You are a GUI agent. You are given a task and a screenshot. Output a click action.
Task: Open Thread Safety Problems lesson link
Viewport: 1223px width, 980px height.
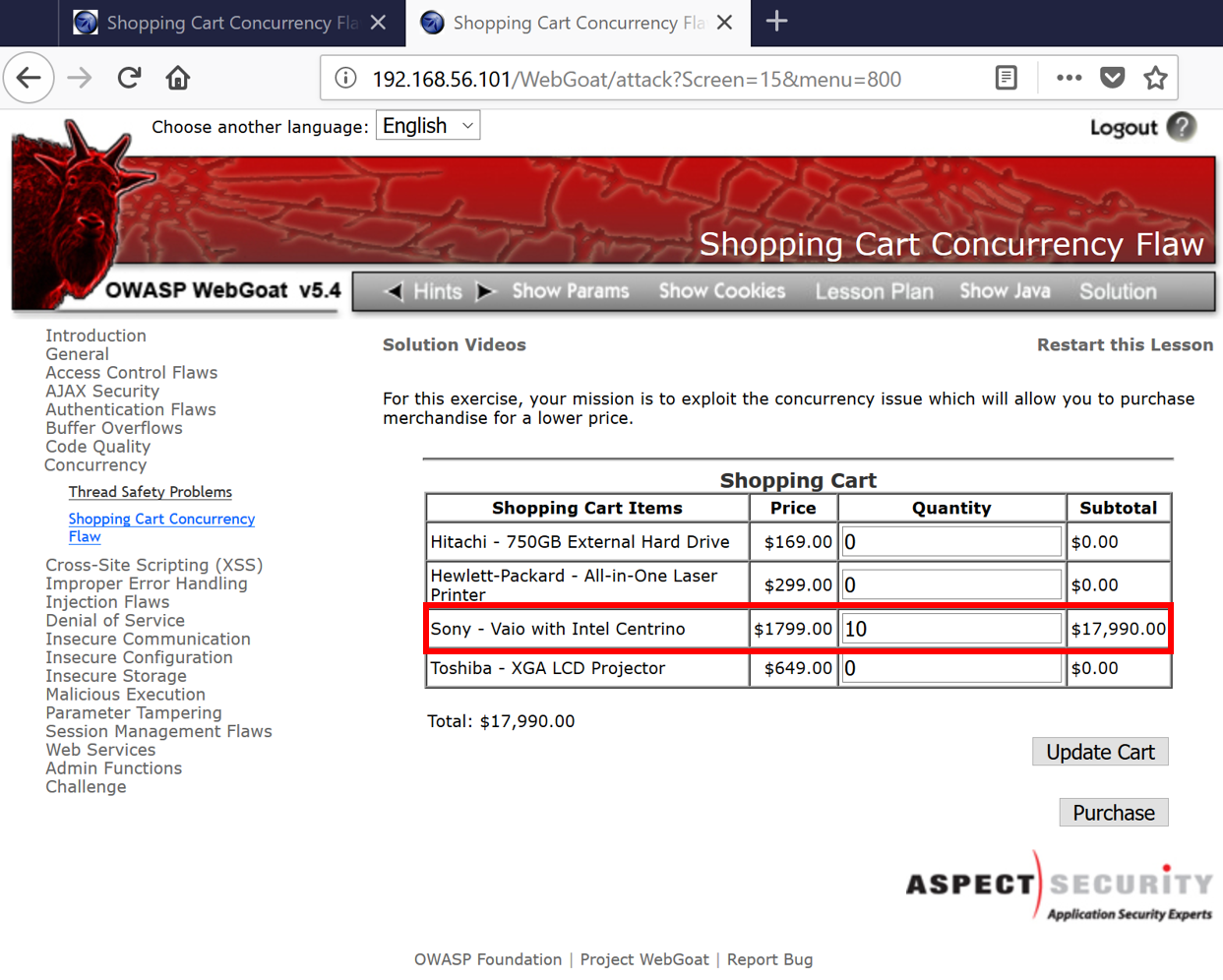pos(150,492)
